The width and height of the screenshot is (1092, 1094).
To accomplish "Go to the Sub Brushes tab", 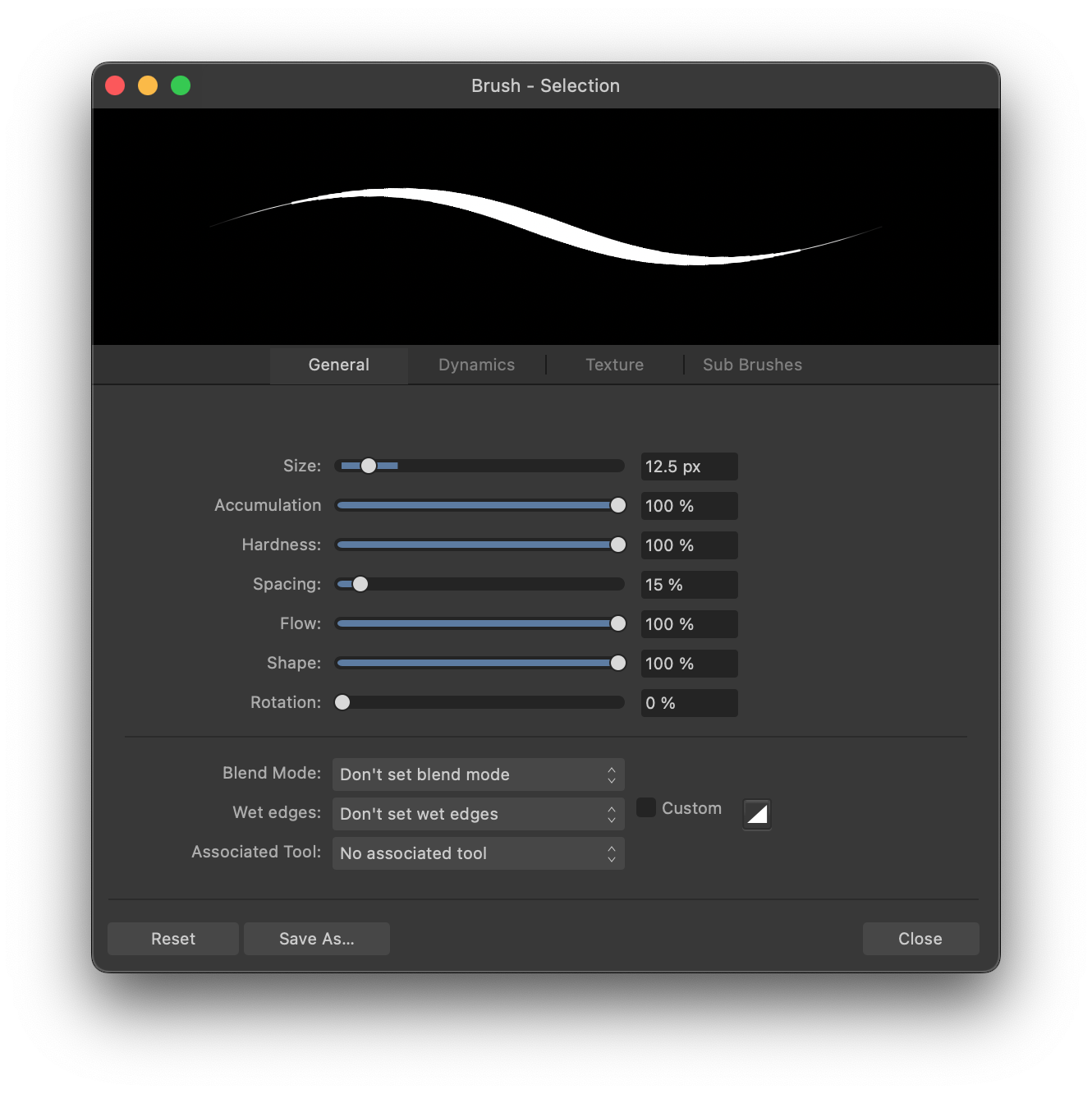I will point(752,365).
